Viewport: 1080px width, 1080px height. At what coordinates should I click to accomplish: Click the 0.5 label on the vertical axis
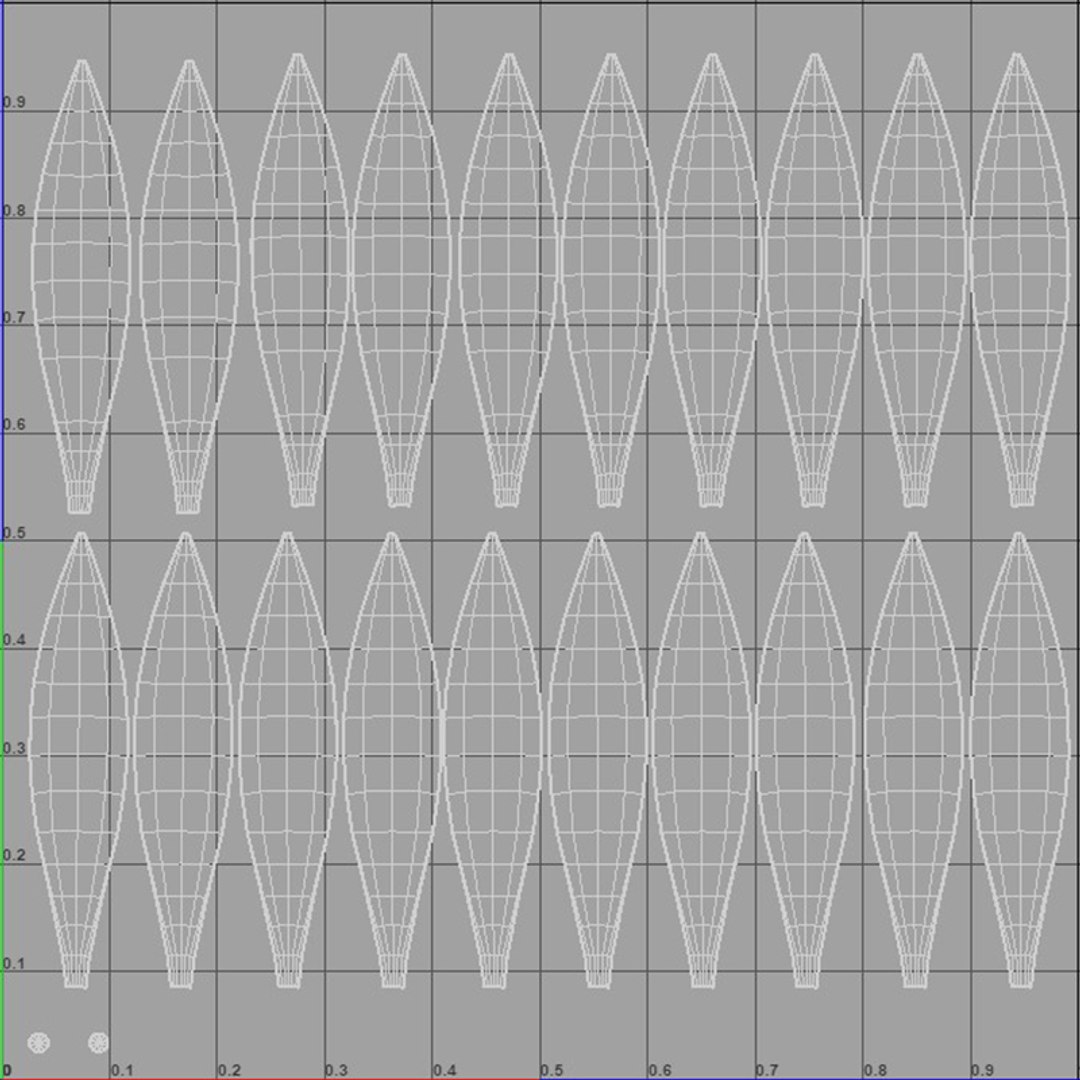coord(14,532)
